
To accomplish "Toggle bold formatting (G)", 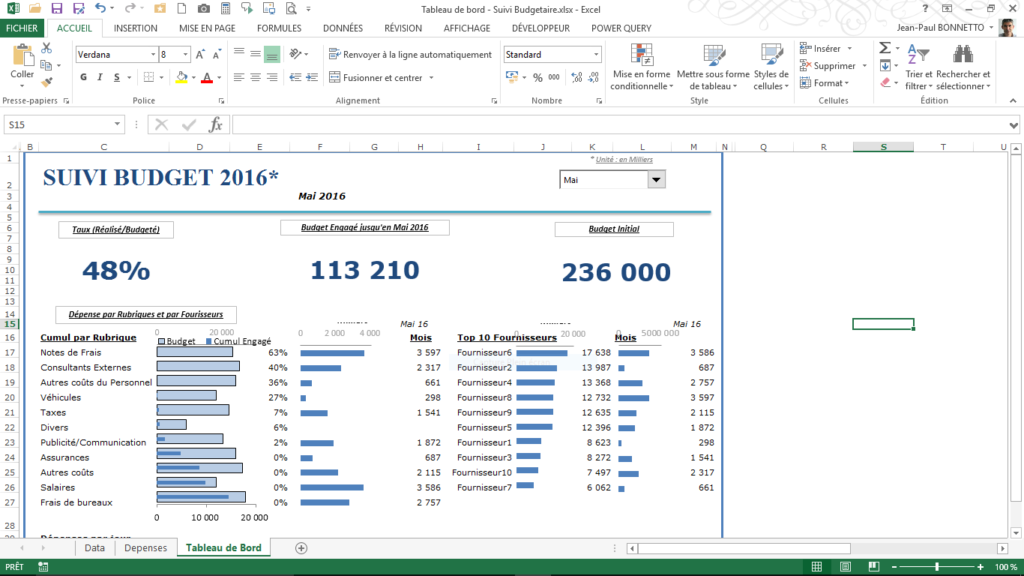I will tap(83, 77).
